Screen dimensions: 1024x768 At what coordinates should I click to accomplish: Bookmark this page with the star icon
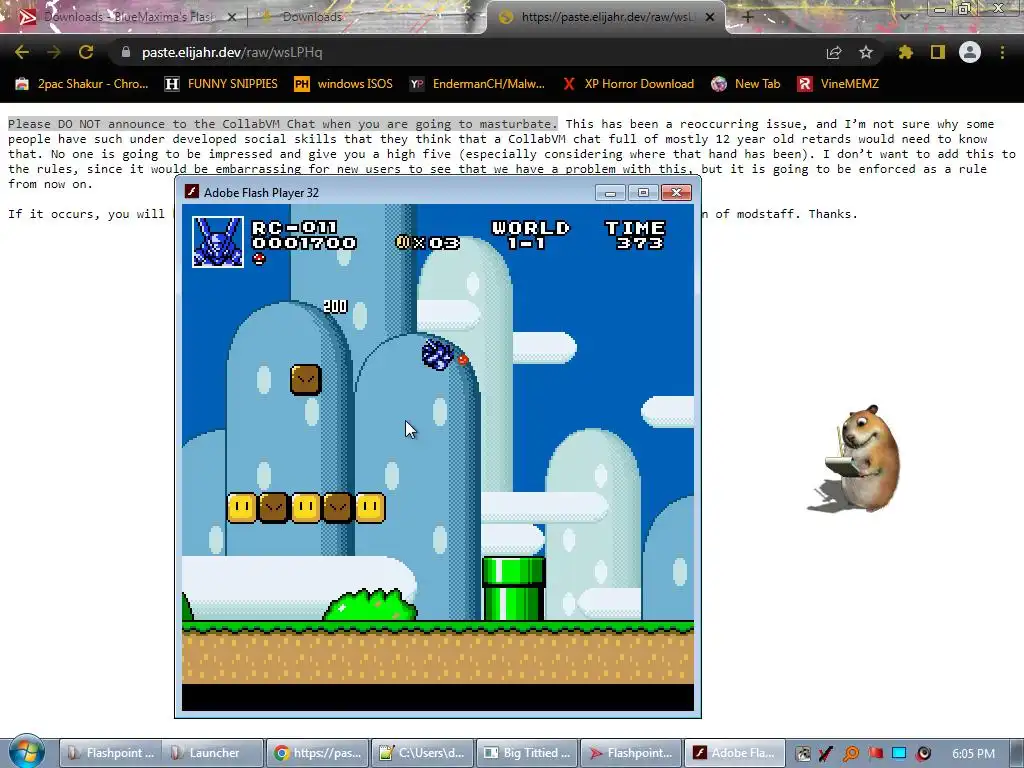pyautogui.click(x=866, y=52)
